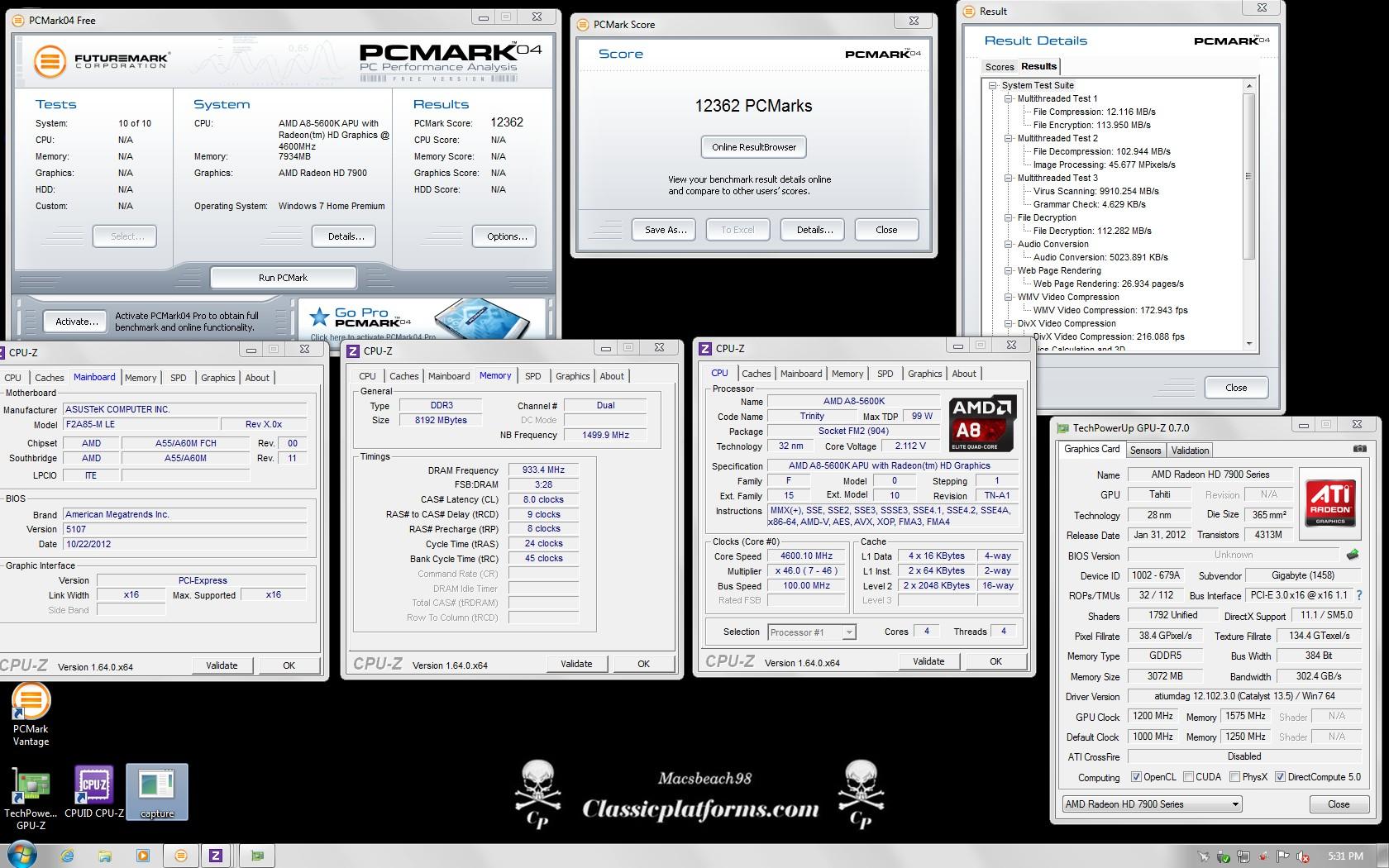Click scroll up arrow in Result tree
This screenshot has width=1389, height=868.
point(1248,86)
